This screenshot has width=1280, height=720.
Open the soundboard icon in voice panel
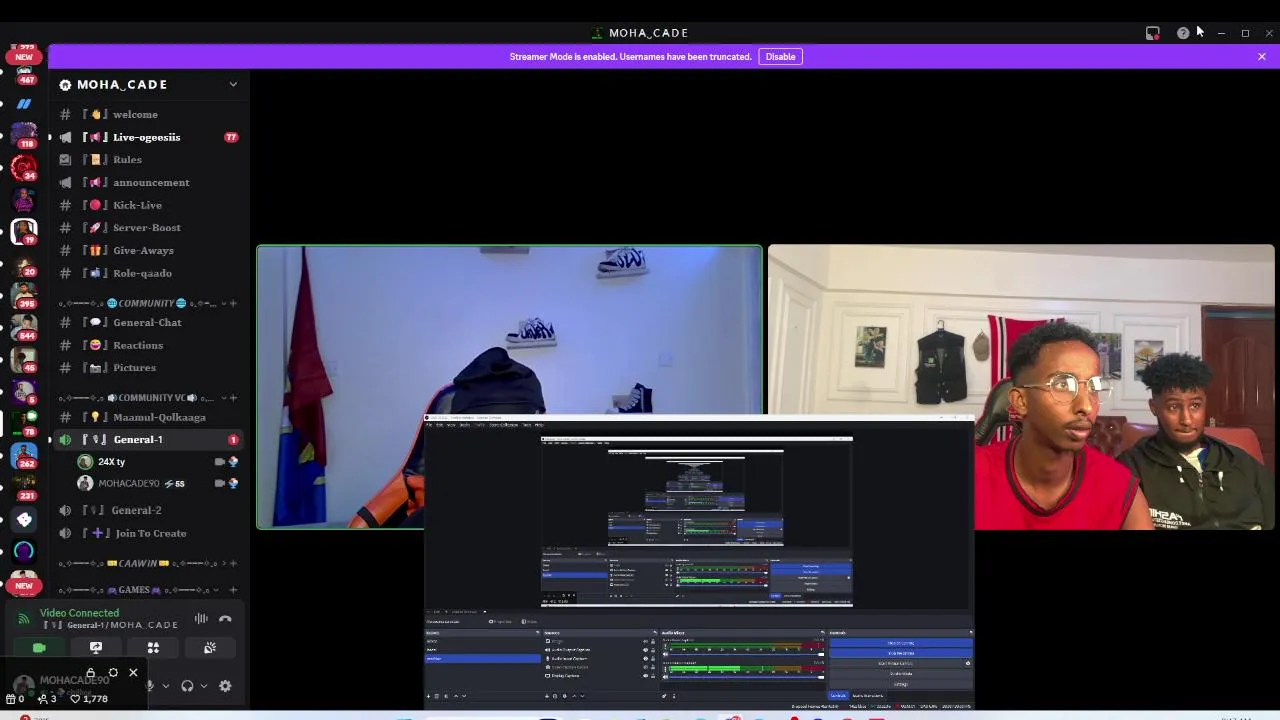pos(210,648)
